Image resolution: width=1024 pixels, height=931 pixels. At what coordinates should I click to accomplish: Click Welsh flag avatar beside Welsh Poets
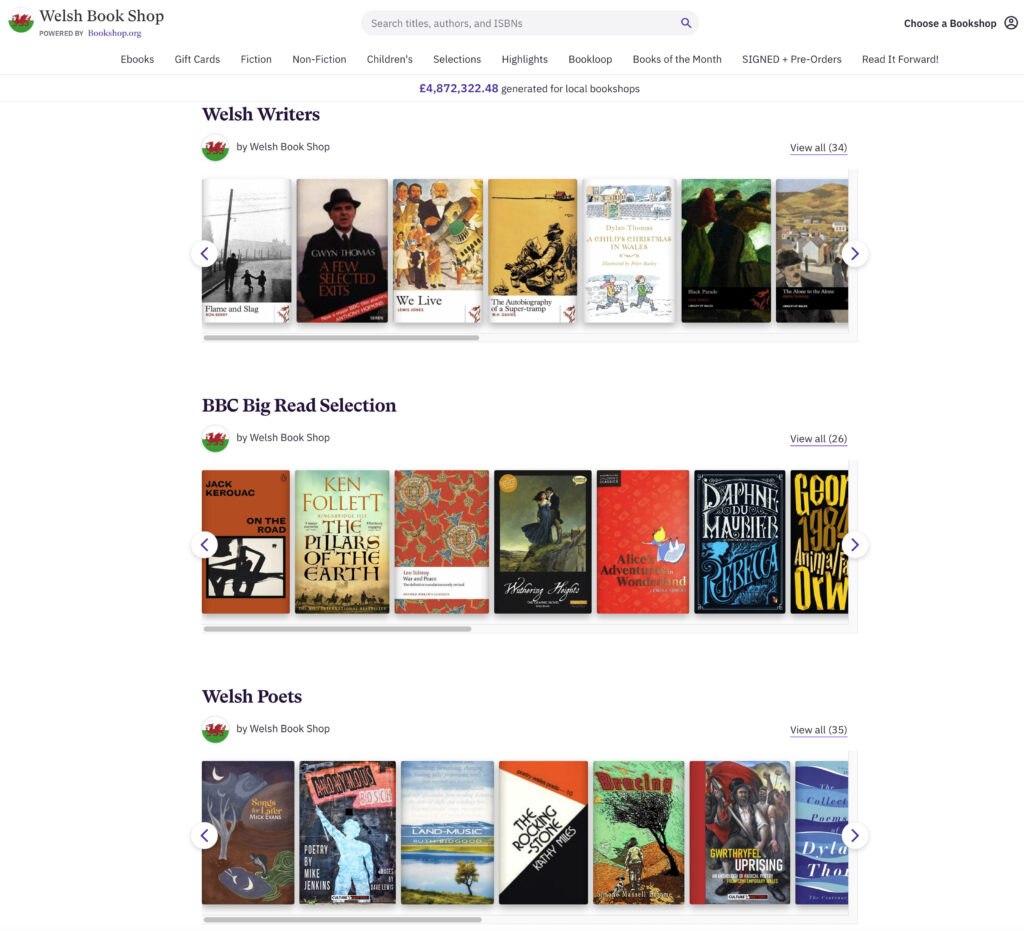coord(215,729)
